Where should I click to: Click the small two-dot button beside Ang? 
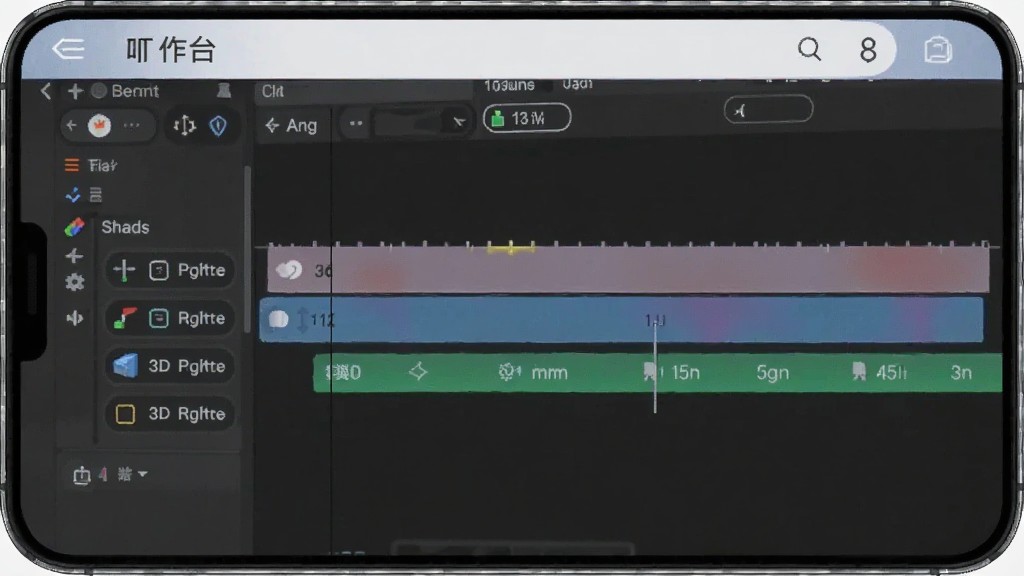tap(356, 123)
